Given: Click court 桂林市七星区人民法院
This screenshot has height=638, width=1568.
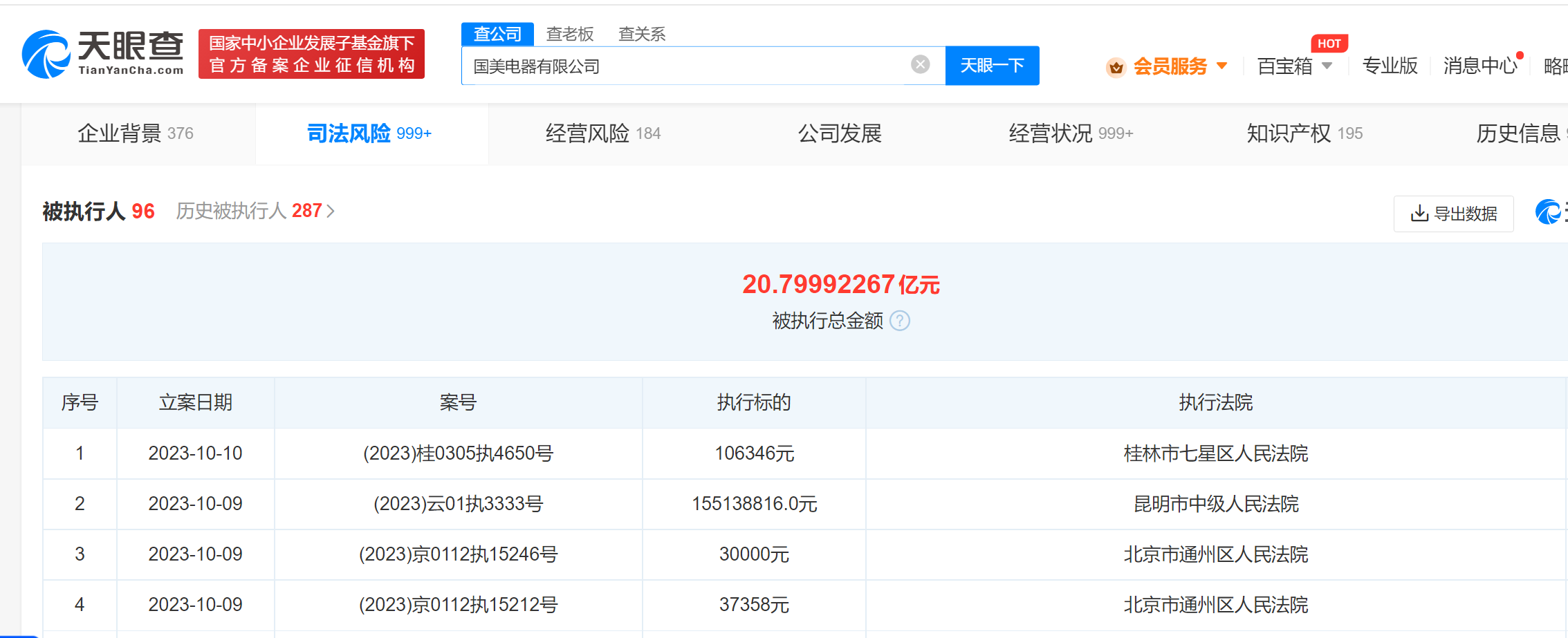Looking at the screenshot, I should (1216, 453).
